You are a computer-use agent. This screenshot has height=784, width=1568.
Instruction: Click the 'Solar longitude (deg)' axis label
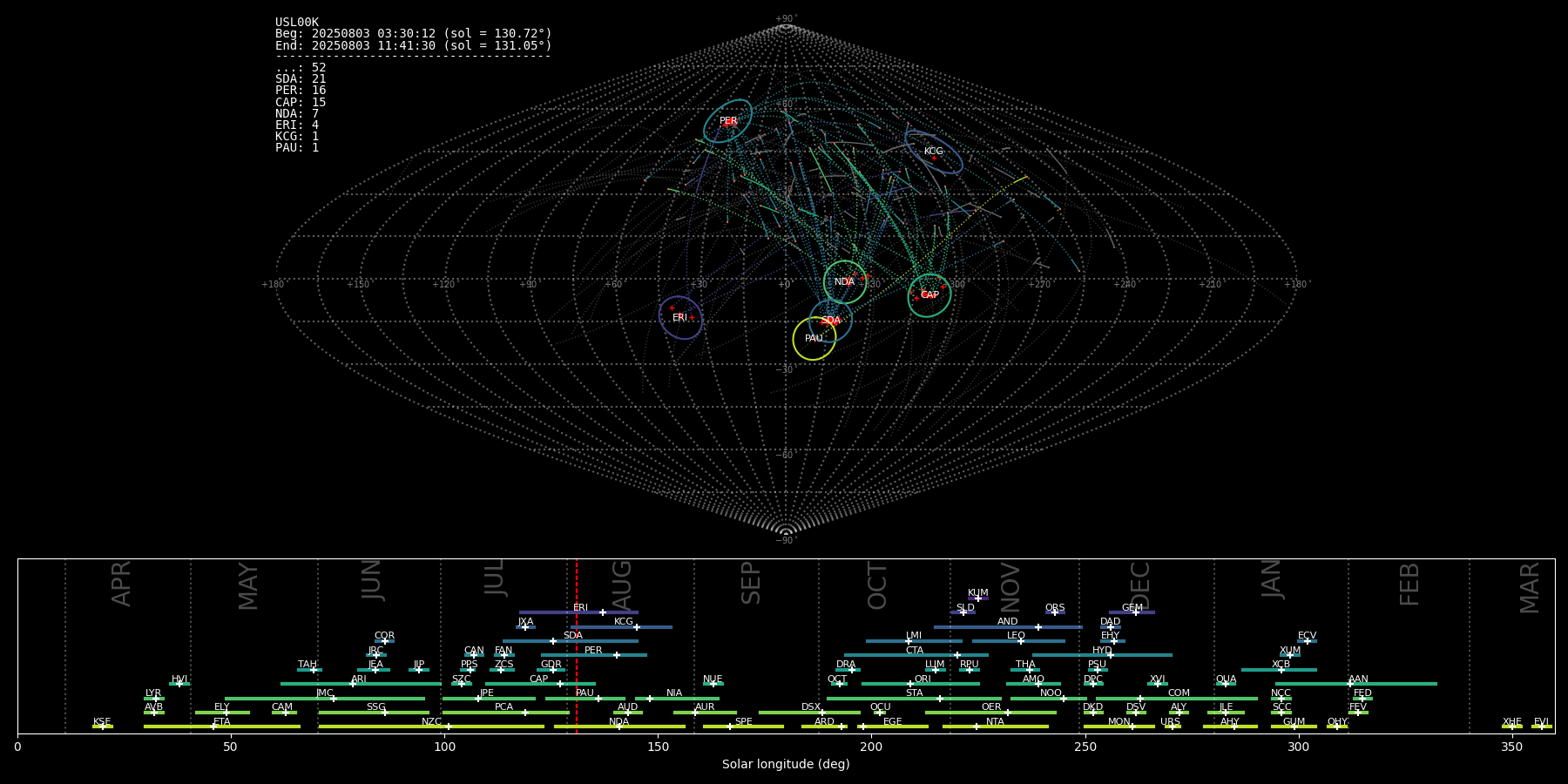coord(786,764)
